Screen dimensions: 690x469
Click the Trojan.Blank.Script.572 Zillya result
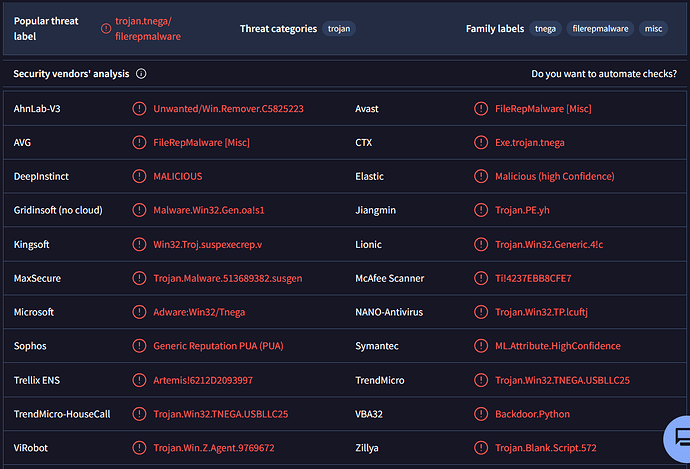[x=545, y=448]
